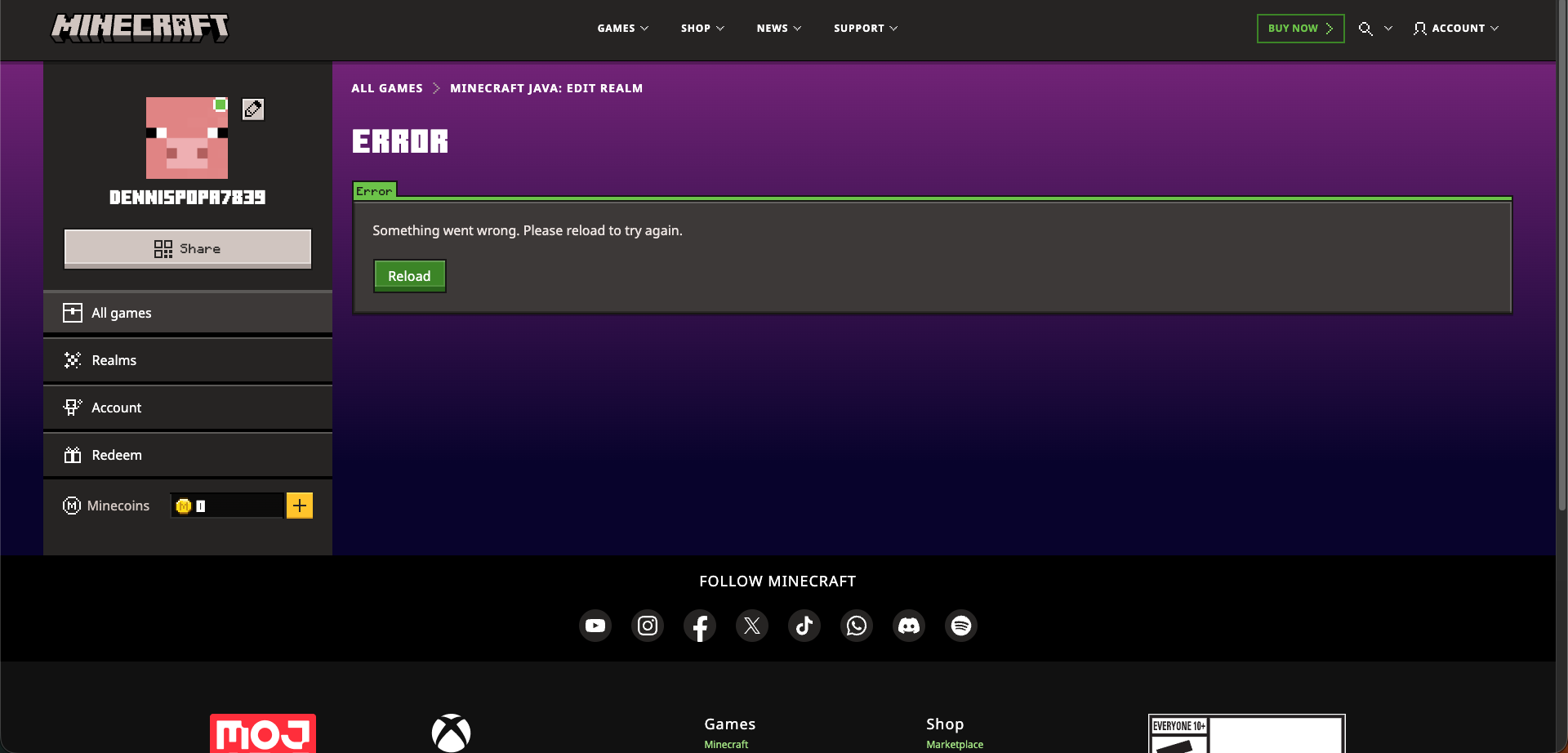1568x753 pixels.
Task: Open Minecraft Spotify icon
Action: coord(961,626)
